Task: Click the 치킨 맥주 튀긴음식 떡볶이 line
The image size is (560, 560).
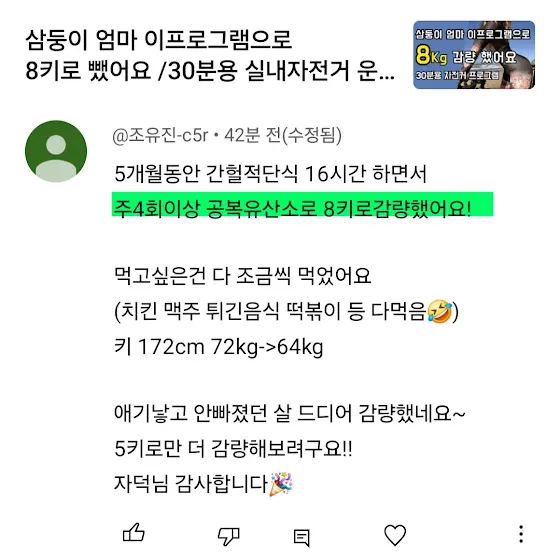Action: click(286, 311)
